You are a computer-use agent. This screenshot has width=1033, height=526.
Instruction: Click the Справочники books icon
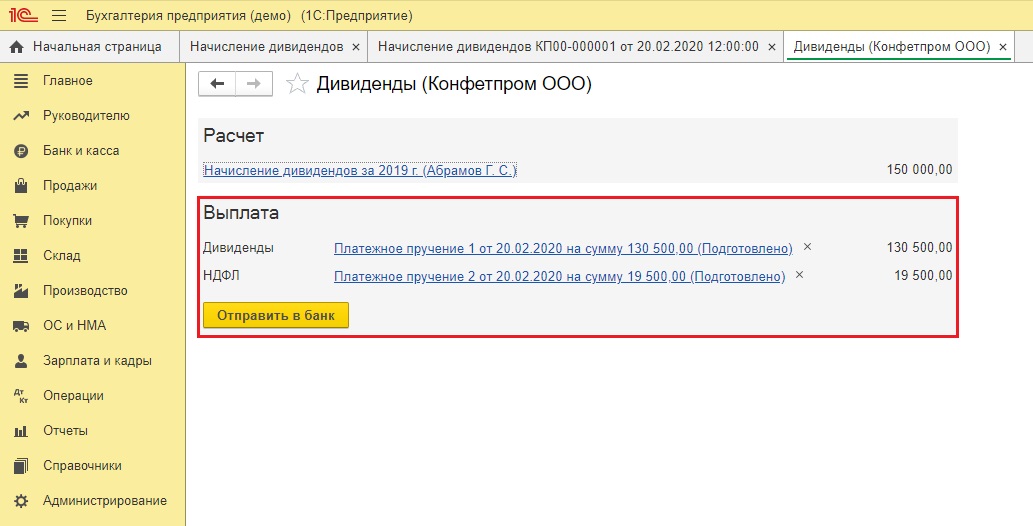pyautogui.click(x=21, y=466)
